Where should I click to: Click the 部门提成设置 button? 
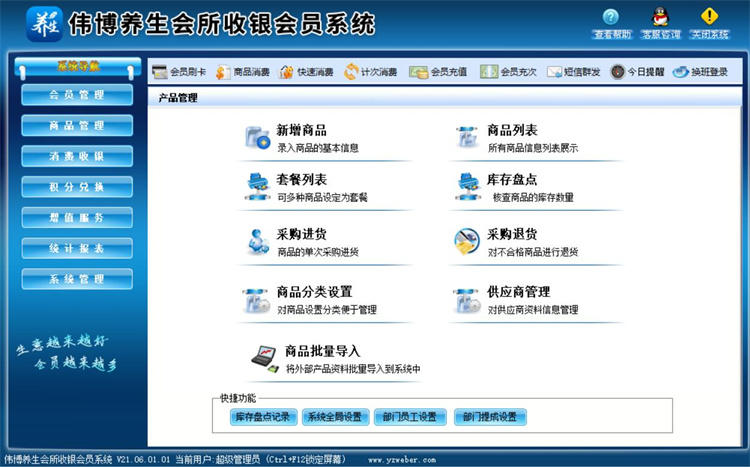pyautogui.click(x=490, y=417)
